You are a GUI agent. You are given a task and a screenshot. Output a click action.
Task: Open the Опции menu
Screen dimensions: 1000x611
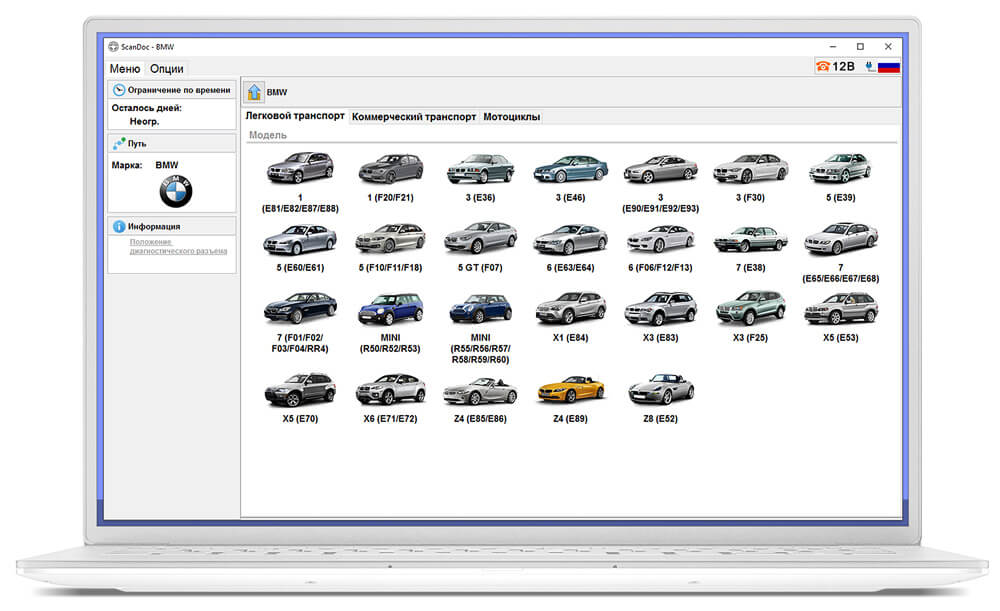pyautogui.click(x=166, y=68)
